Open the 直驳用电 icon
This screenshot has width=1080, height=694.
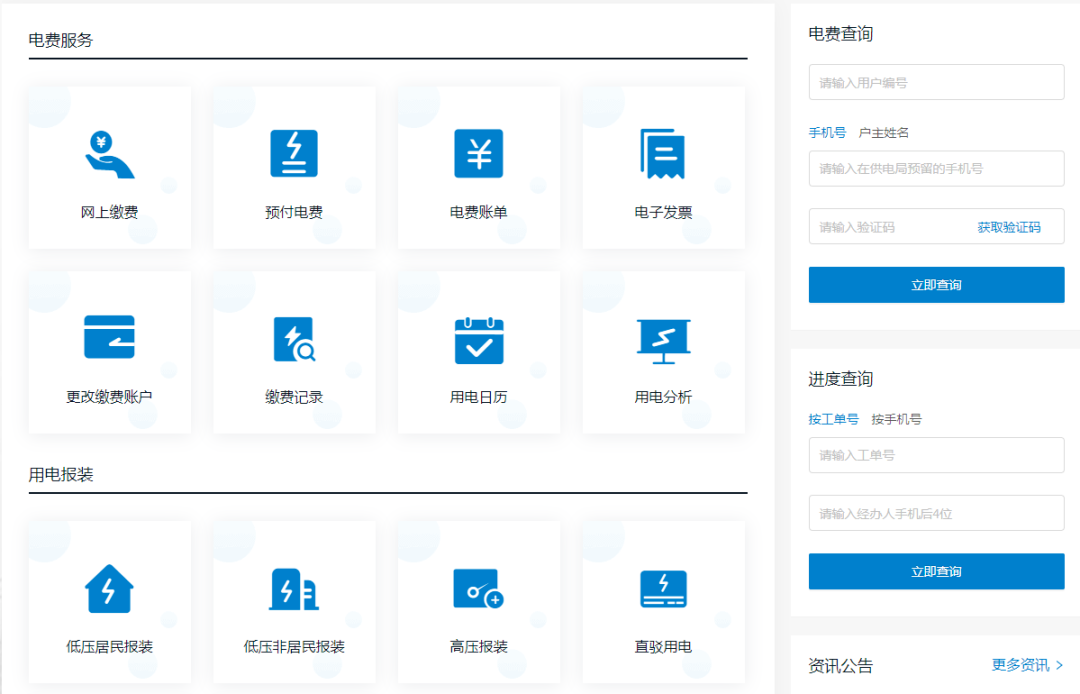(x=663, y=589)
